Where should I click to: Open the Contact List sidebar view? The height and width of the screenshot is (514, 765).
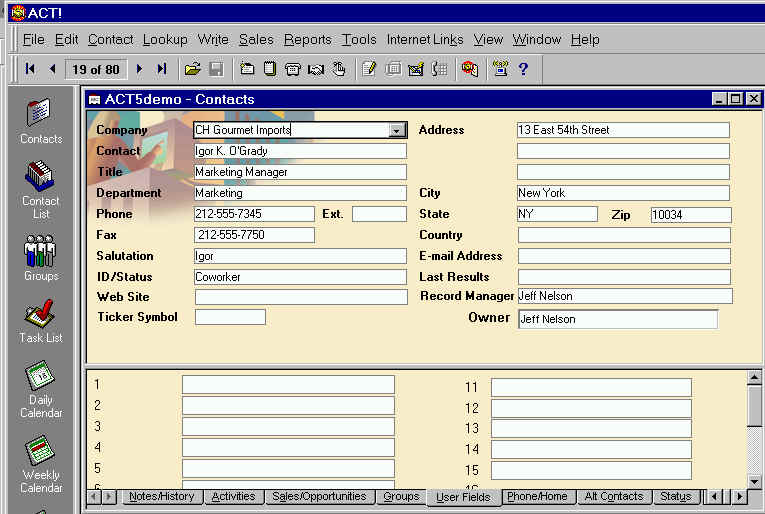pos(41,189)
